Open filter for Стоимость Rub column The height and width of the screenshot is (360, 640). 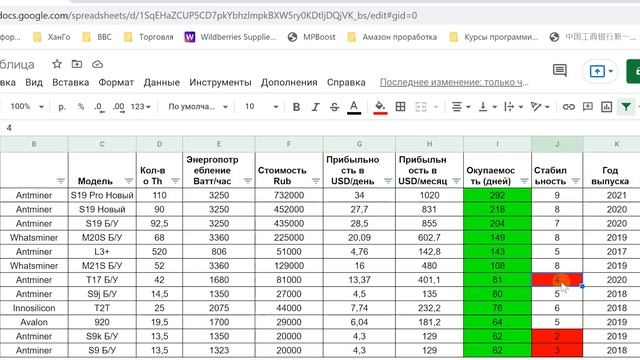click(x=316, y=180)
